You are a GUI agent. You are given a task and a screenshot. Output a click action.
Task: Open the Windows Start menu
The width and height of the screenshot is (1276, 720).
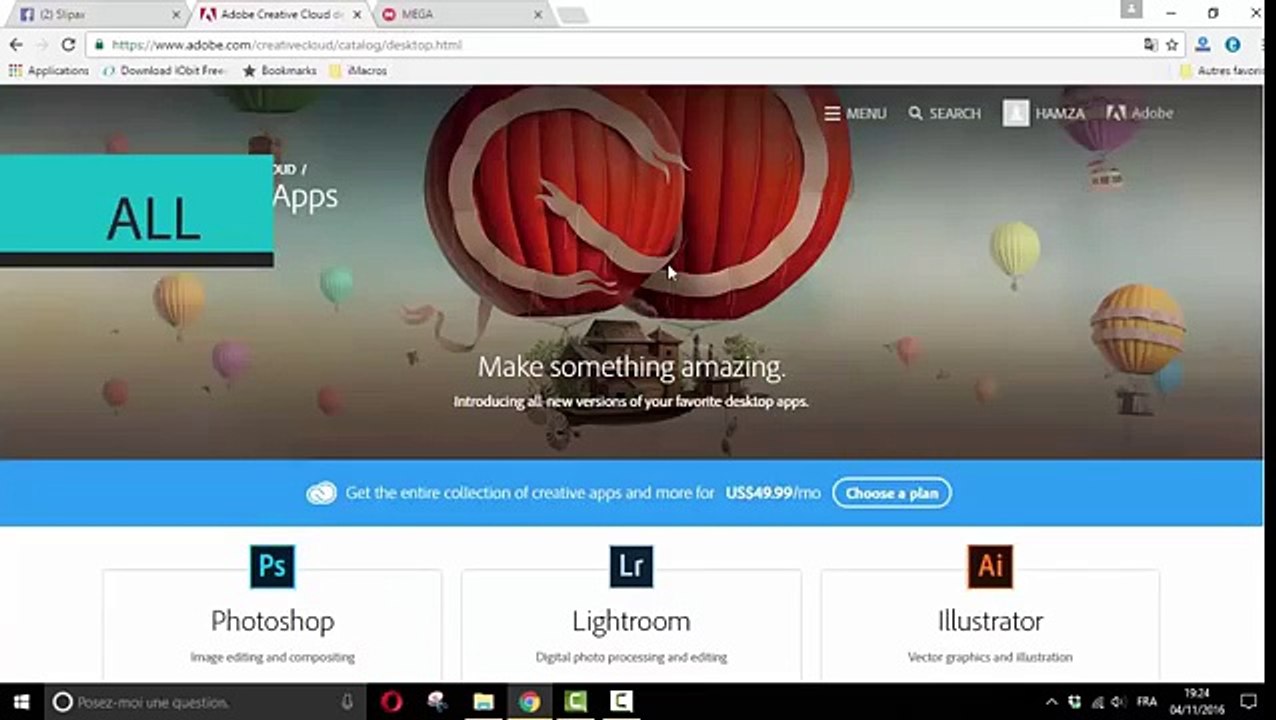(20, 702)
